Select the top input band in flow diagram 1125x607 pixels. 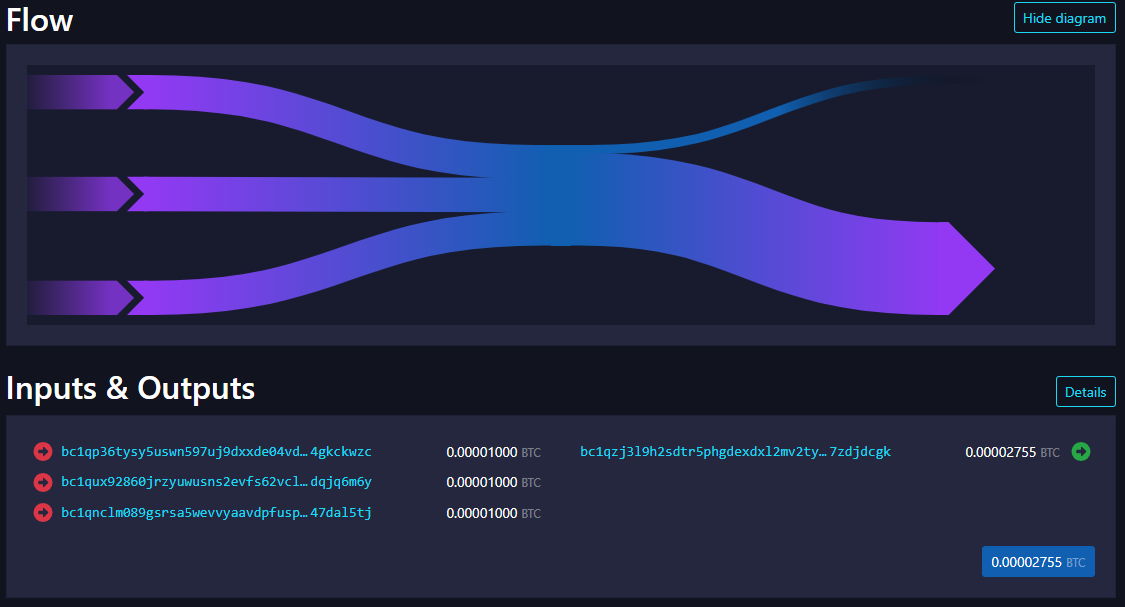coord(250,93)
